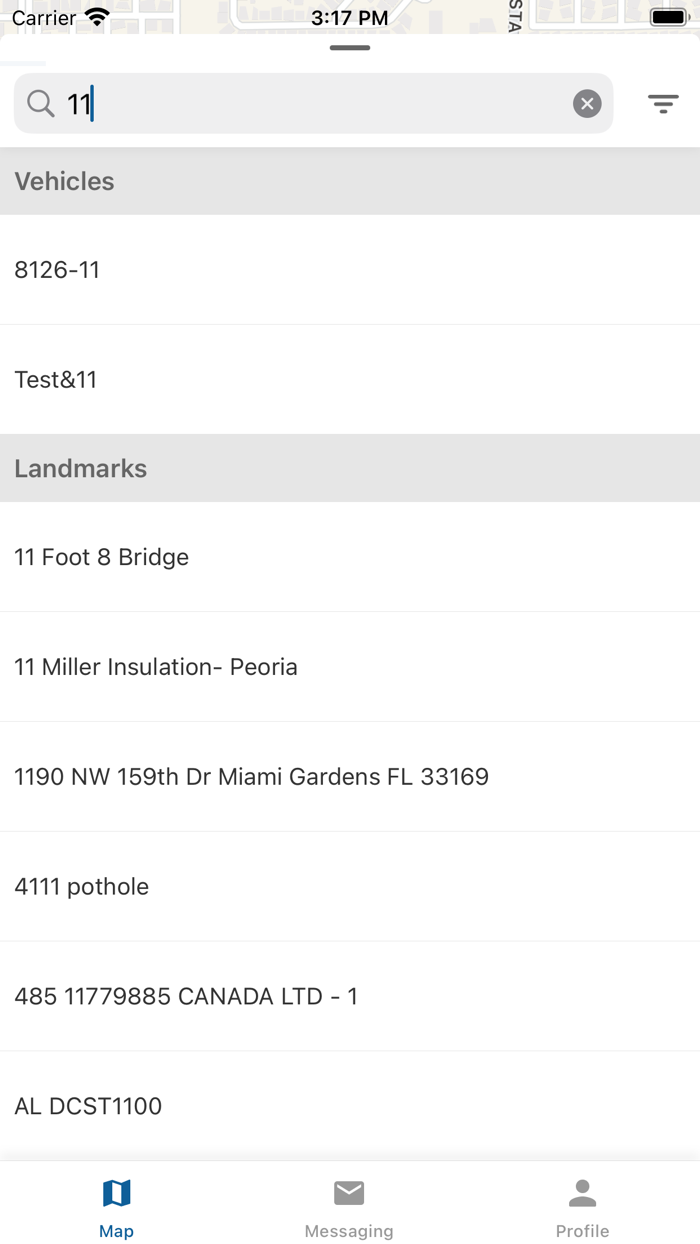Select vehicle 8126-11 from results
This screenshot has width=700, height=1244.
(350, 270)
